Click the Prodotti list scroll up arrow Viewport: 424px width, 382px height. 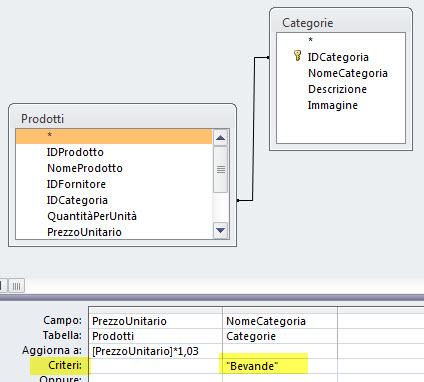click(x=220, y=138)
